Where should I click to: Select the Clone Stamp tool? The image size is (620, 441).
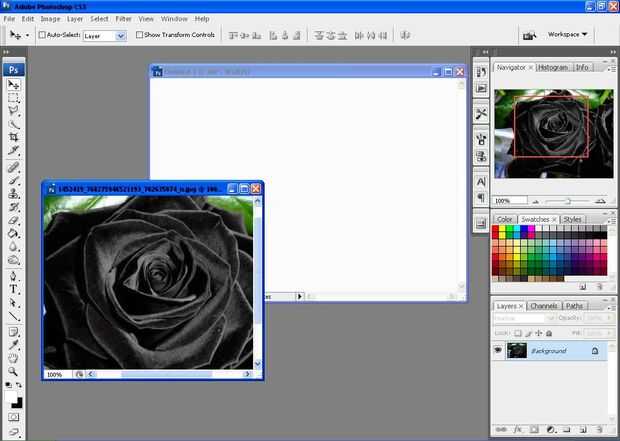tap(13, 194)
